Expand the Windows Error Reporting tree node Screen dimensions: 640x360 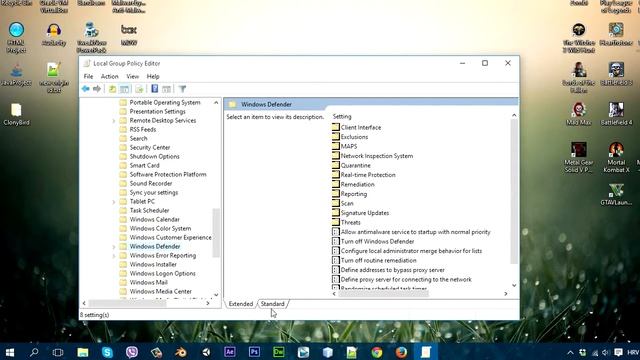coord(114,256)
